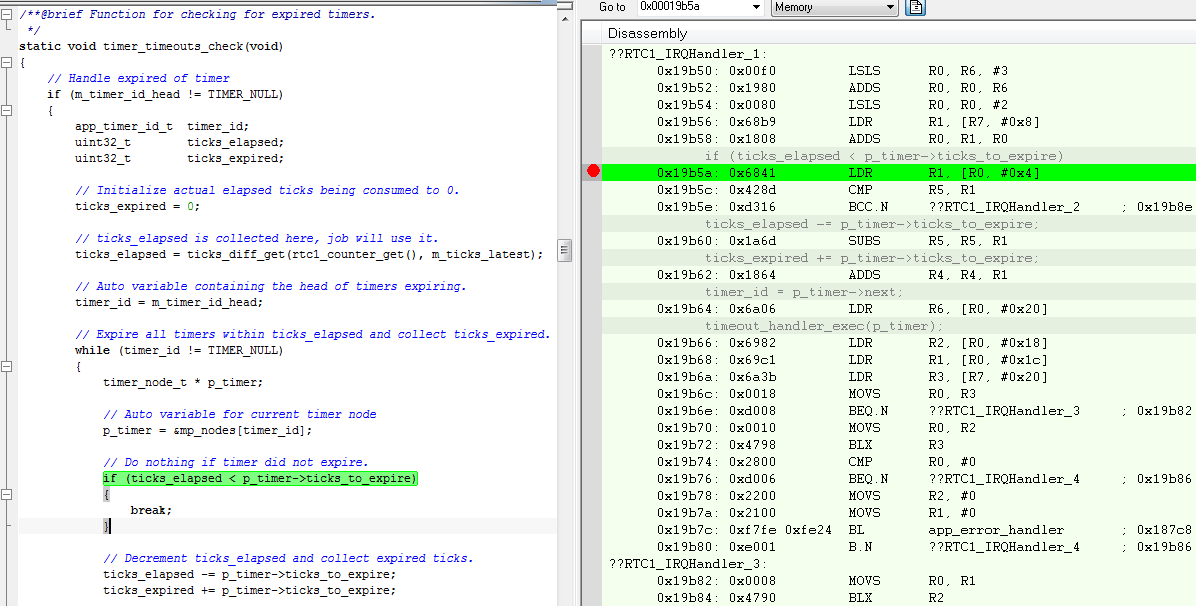The image size is (1196, 607).
Task: Click the 'ticks_elapsed = ticks_diff_get(...)' source line
Action: (x=309, y=254)
